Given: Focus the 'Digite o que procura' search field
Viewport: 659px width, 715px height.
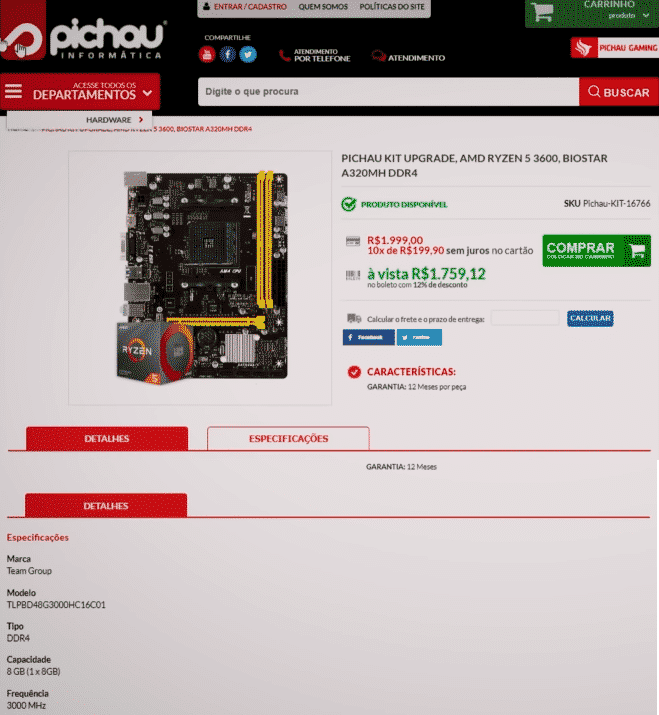Looking at the screenshot, I should pyautogui.click(x=389, y=92).
